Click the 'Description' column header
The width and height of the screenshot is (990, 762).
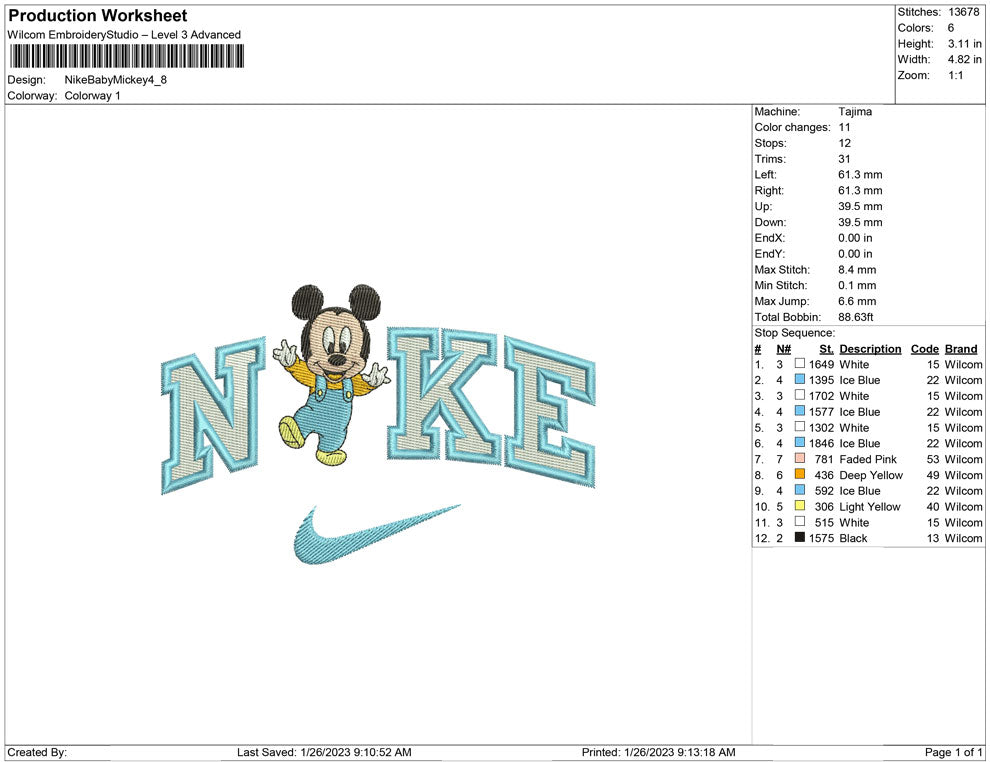870,349
